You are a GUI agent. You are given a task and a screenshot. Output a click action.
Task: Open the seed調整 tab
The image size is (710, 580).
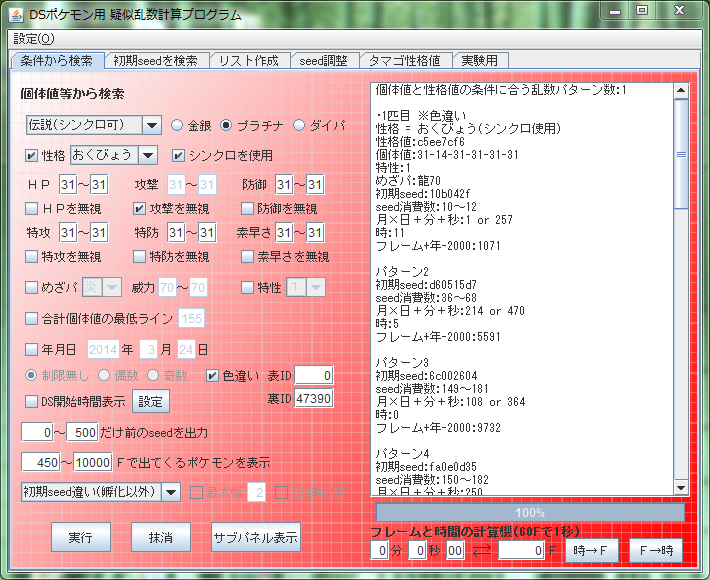(x=324, y=61)
